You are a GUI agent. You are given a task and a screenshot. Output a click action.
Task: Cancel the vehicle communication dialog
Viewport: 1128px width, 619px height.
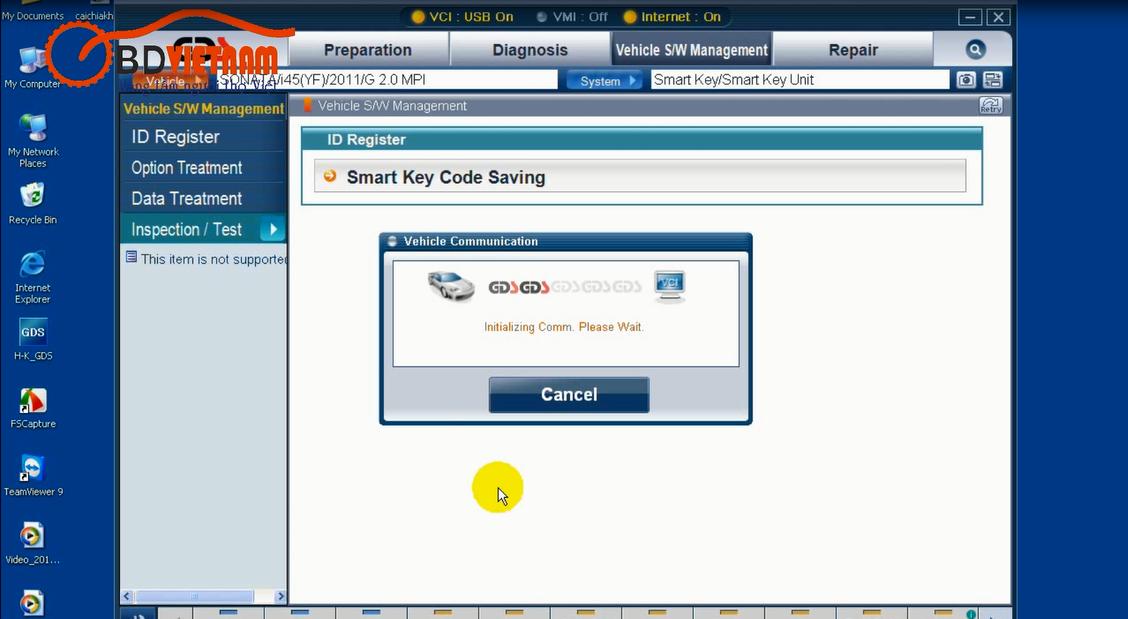click(x=569, y=394)
